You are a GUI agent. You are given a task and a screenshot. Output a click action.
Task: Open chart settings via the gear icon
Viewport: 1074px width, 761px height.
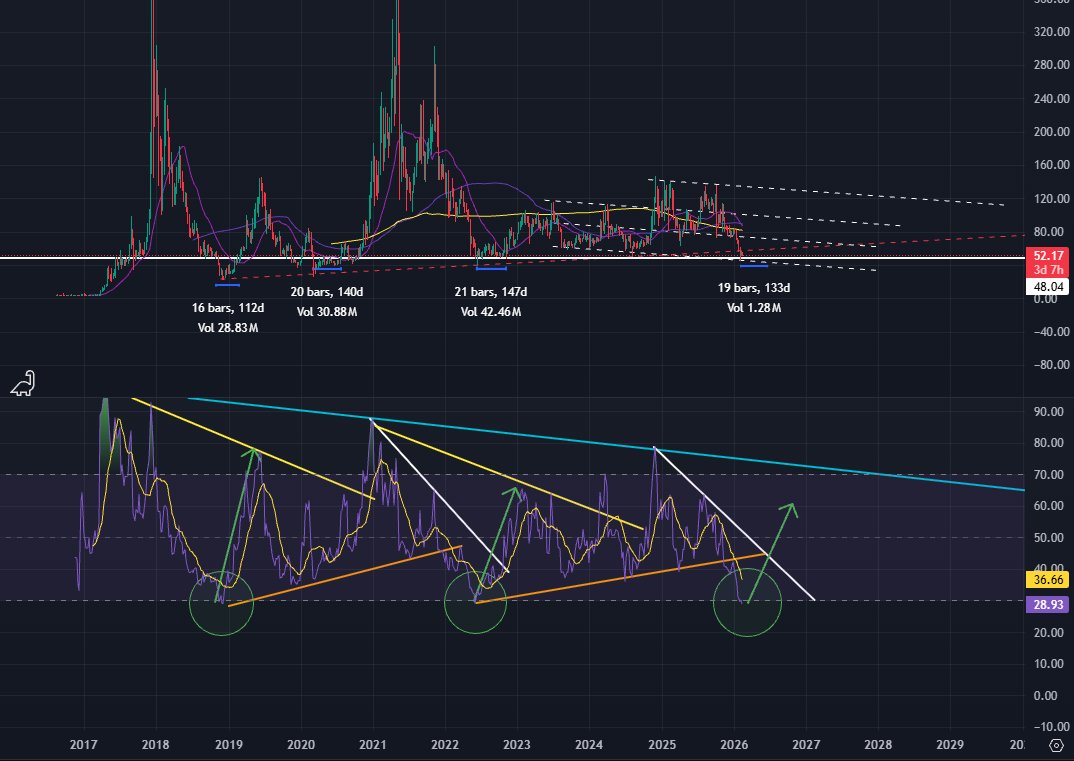(1057, 744)
